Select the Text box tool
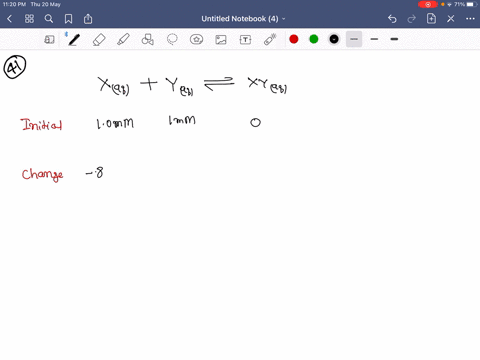 [245, 40]
